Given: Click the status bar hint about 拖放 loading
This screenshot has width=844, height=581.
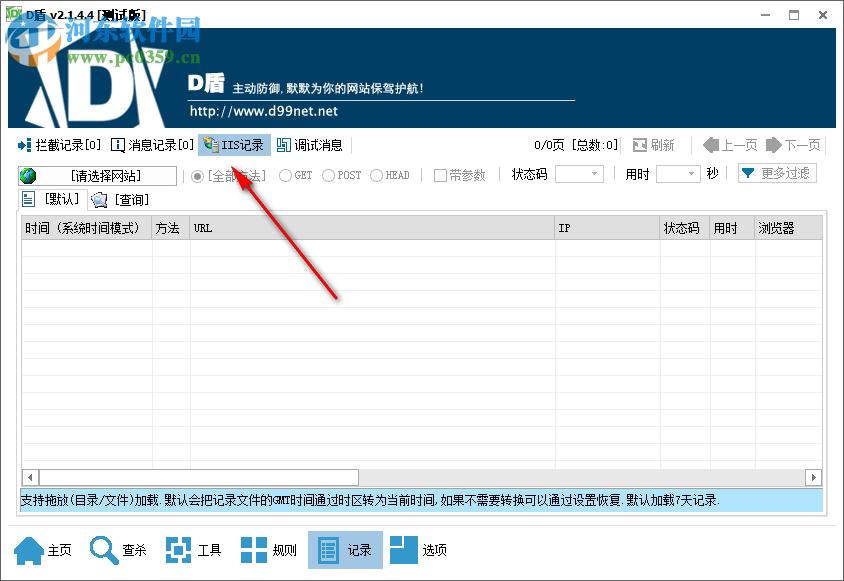Looking at the screenshot, I should (x=421, y=500).
